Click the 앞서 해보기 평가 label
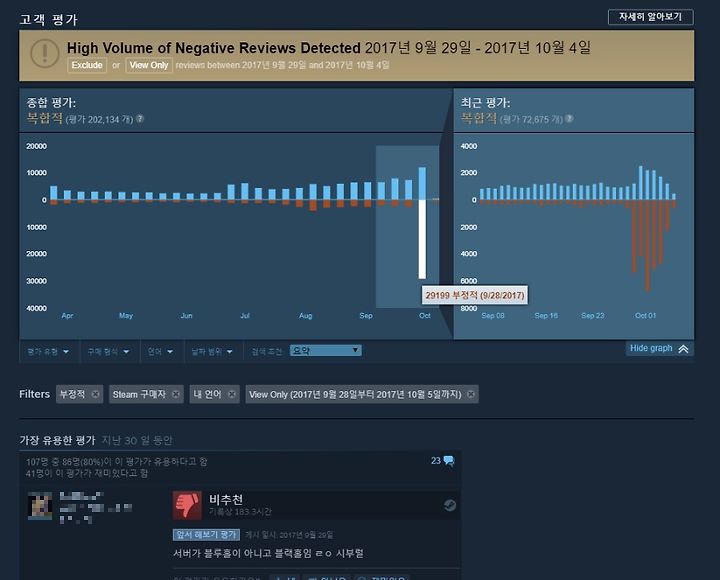 pyautogui.click(x=206, y=535)
